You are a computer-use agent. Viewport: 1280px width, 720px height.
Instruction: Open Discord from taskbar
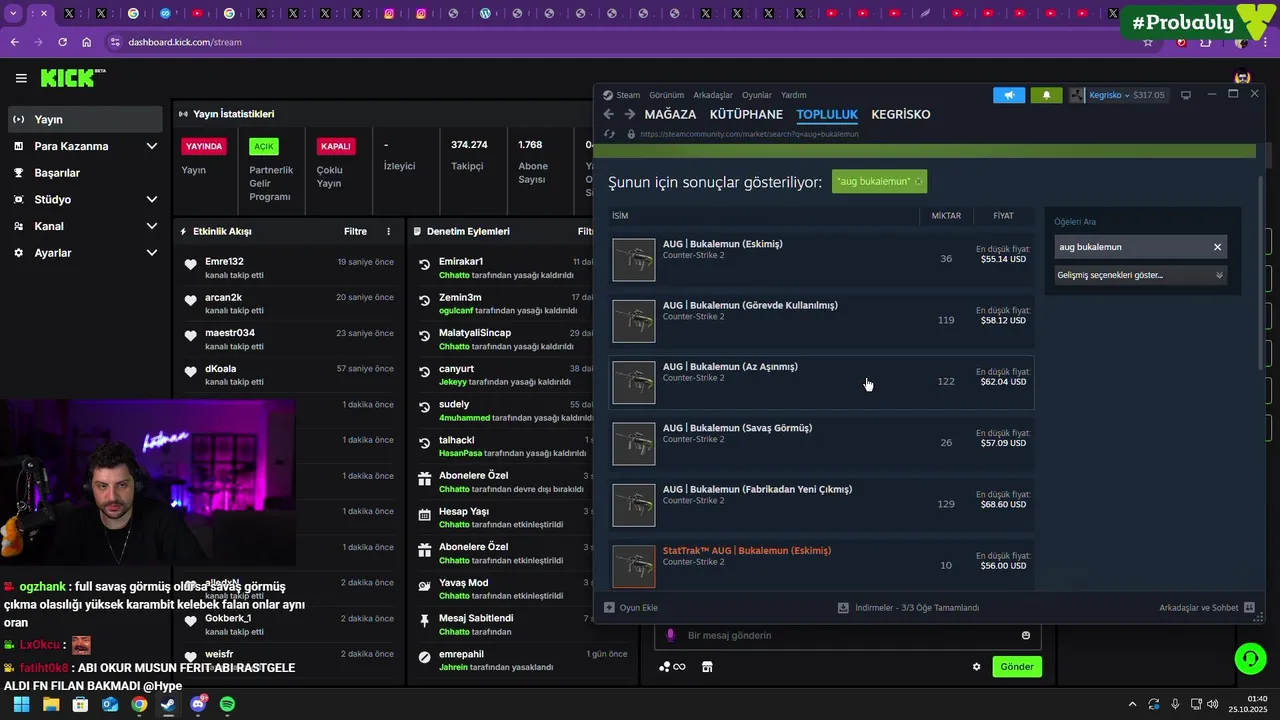point(198,704)
